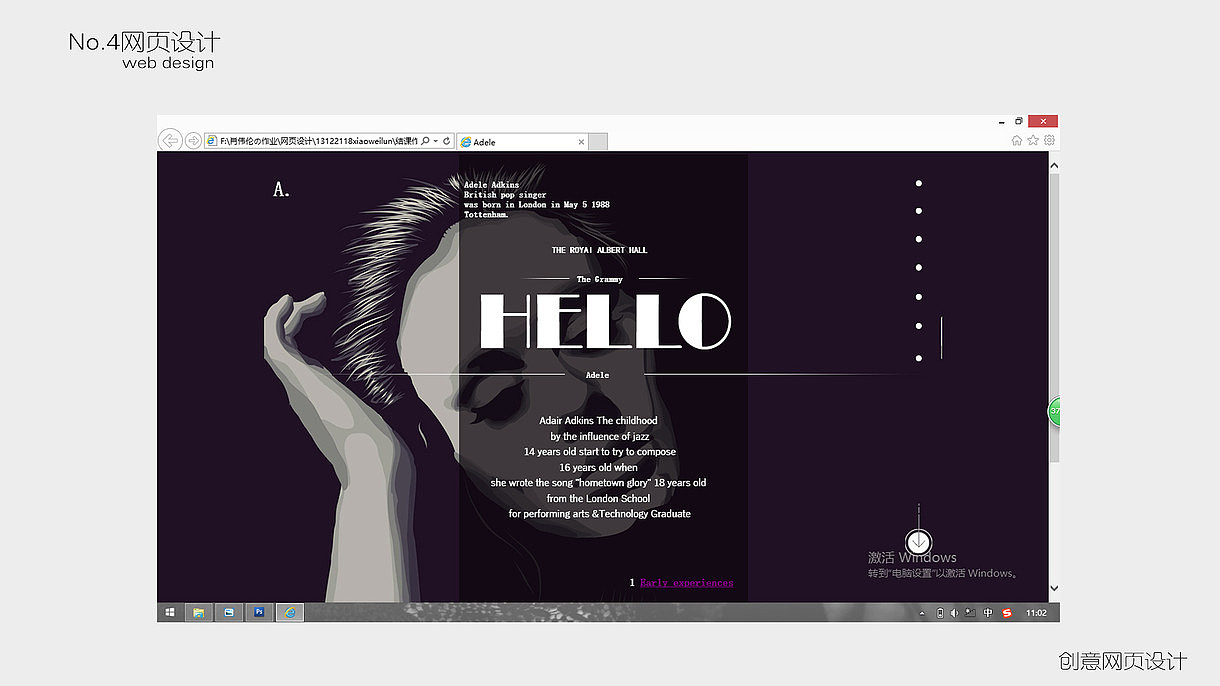Switch to Photoshop in taskbar
1220x686 pixels.
259,612
